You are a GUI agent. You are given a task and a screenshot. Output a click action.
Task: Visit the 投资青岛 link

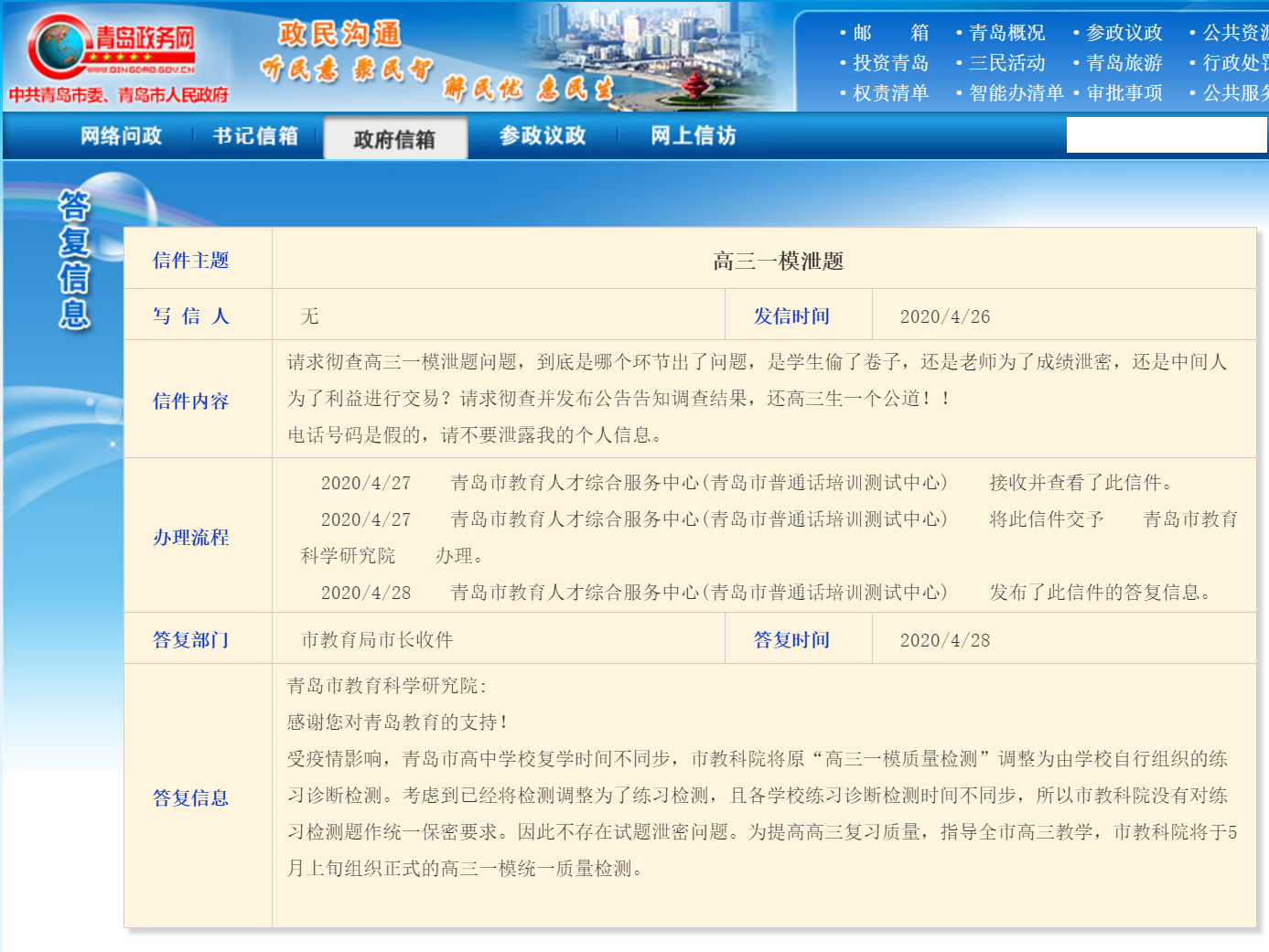click(891, 63)
